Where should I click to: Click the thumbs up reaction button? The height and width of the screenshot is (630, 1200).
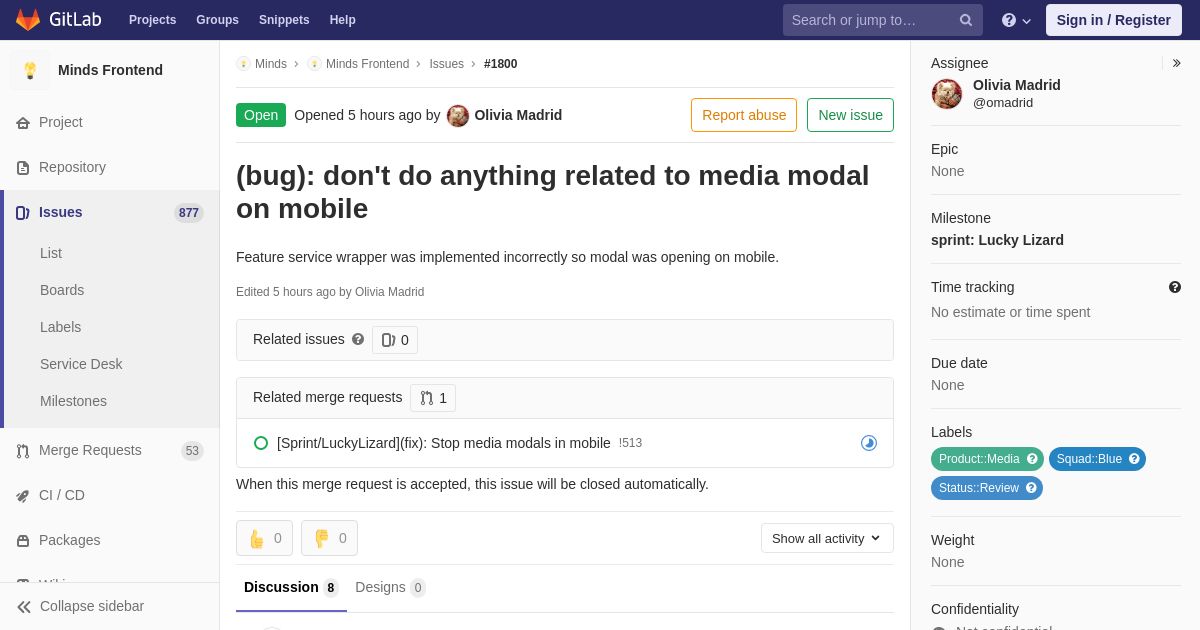[x=264, y=538]
